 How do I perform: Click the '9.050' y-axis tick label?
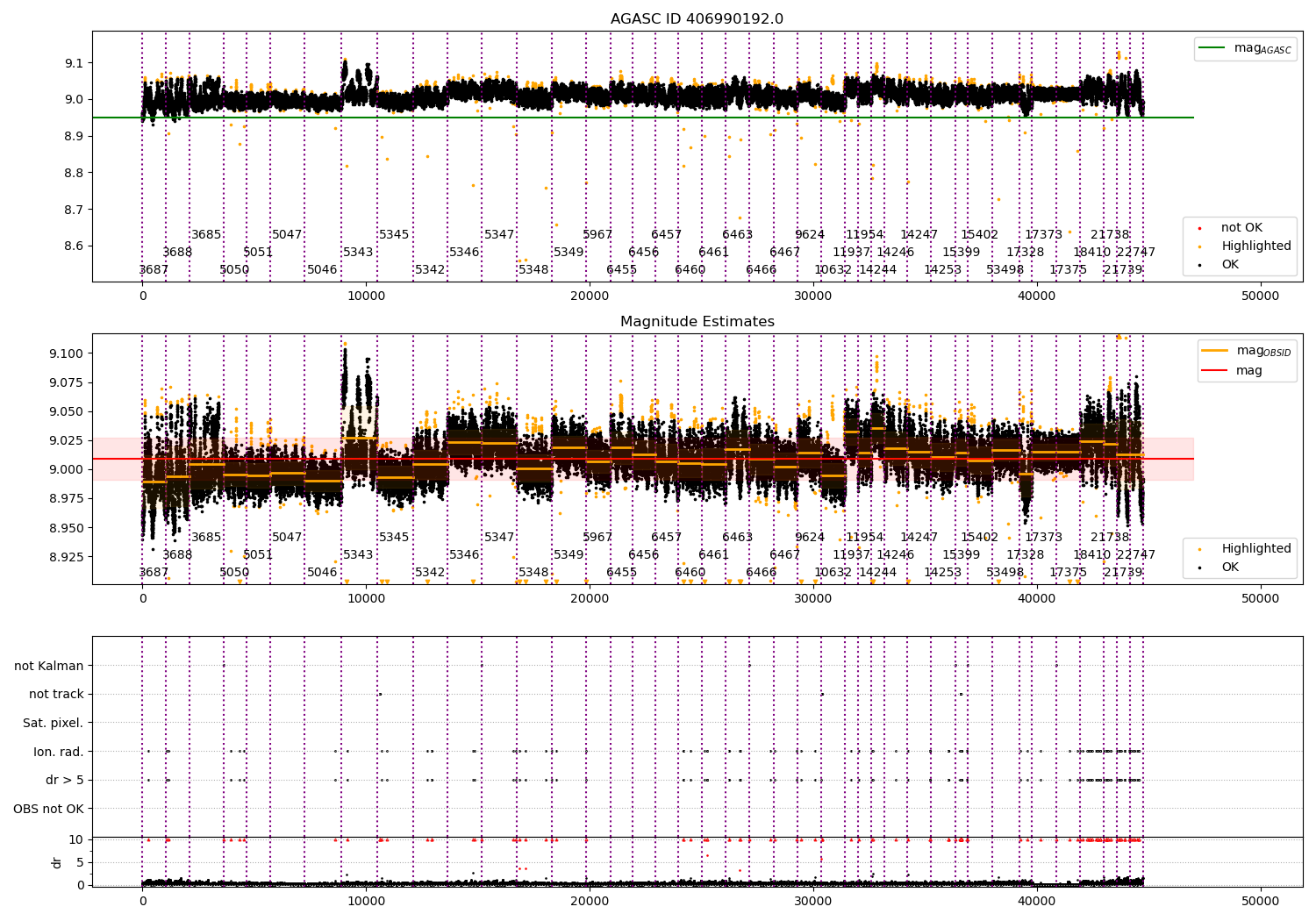click(66, 412)
